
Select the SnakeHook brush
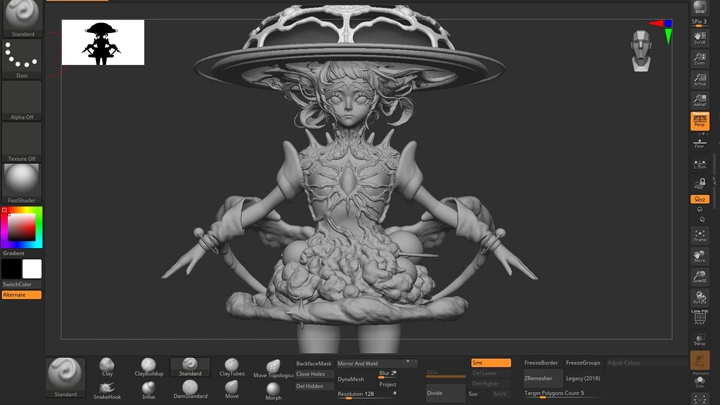(107, 390)
